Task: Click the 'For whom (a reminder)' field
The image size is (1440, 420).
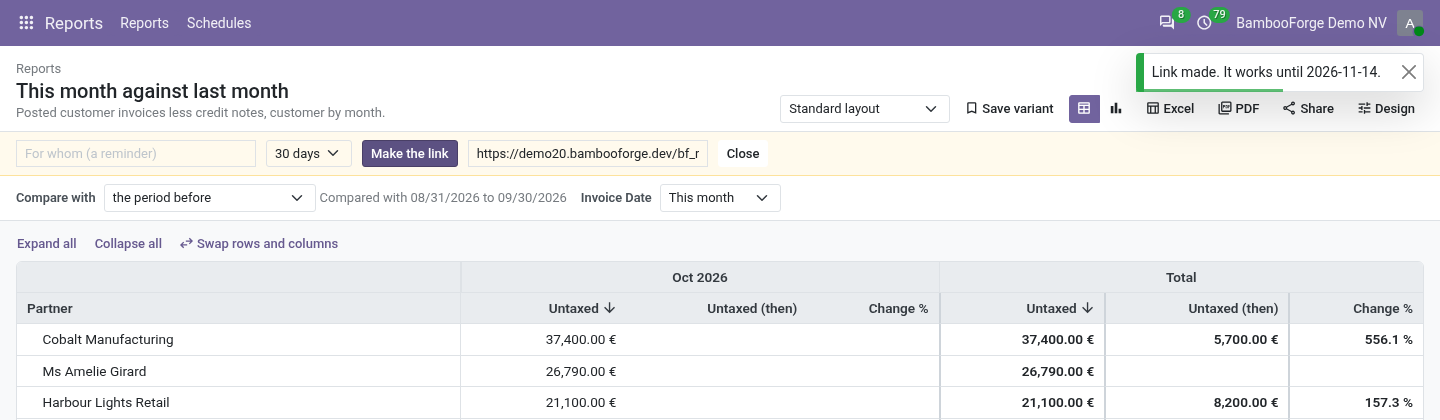Action: point(136,154)
